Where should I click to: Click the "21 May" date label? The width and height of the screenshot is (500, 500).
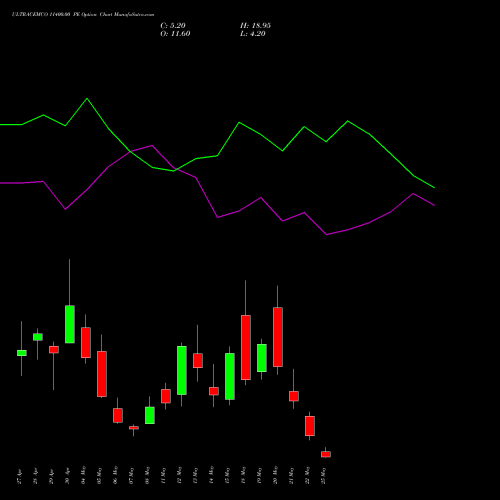click(x=291, y=476)
